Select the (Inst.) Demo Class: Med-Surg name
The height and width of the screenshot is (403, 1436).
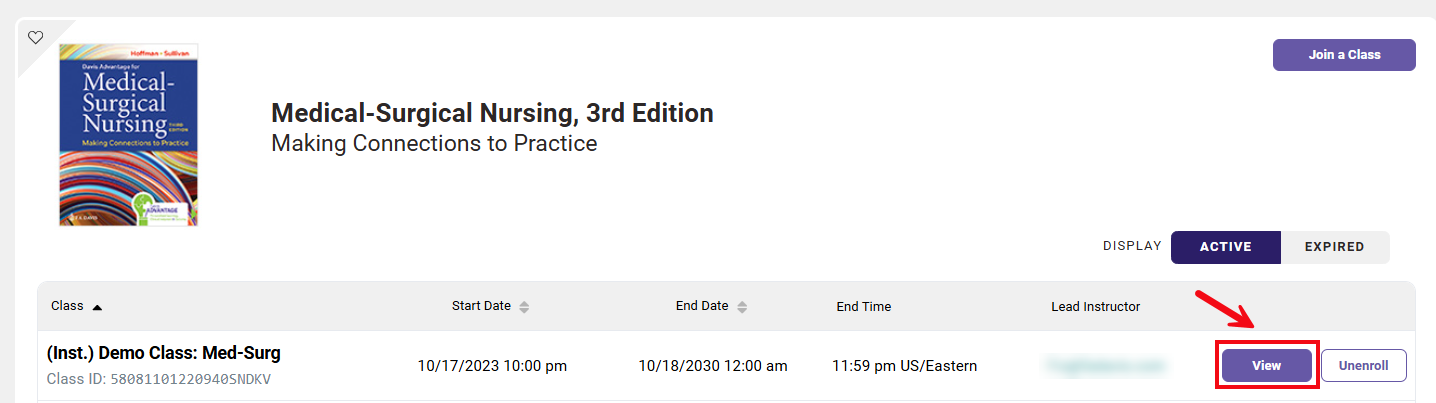(164, 352)
